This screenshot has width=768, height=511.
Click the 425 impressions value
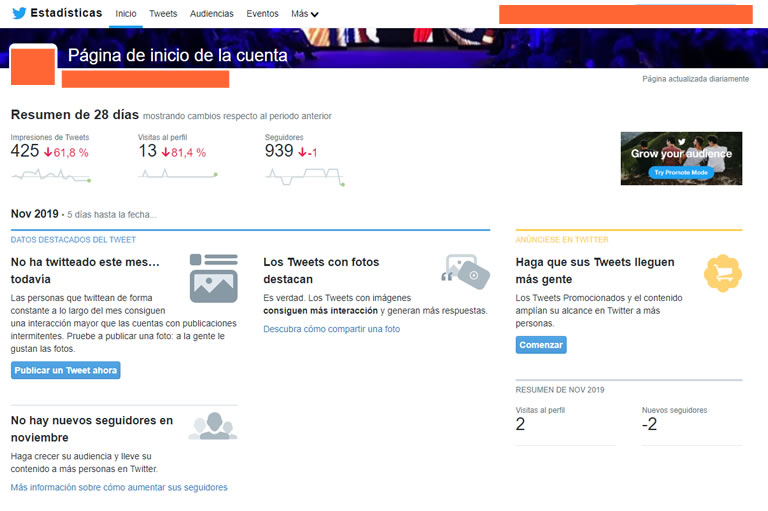pyautogui.click(x=24, y=151)
